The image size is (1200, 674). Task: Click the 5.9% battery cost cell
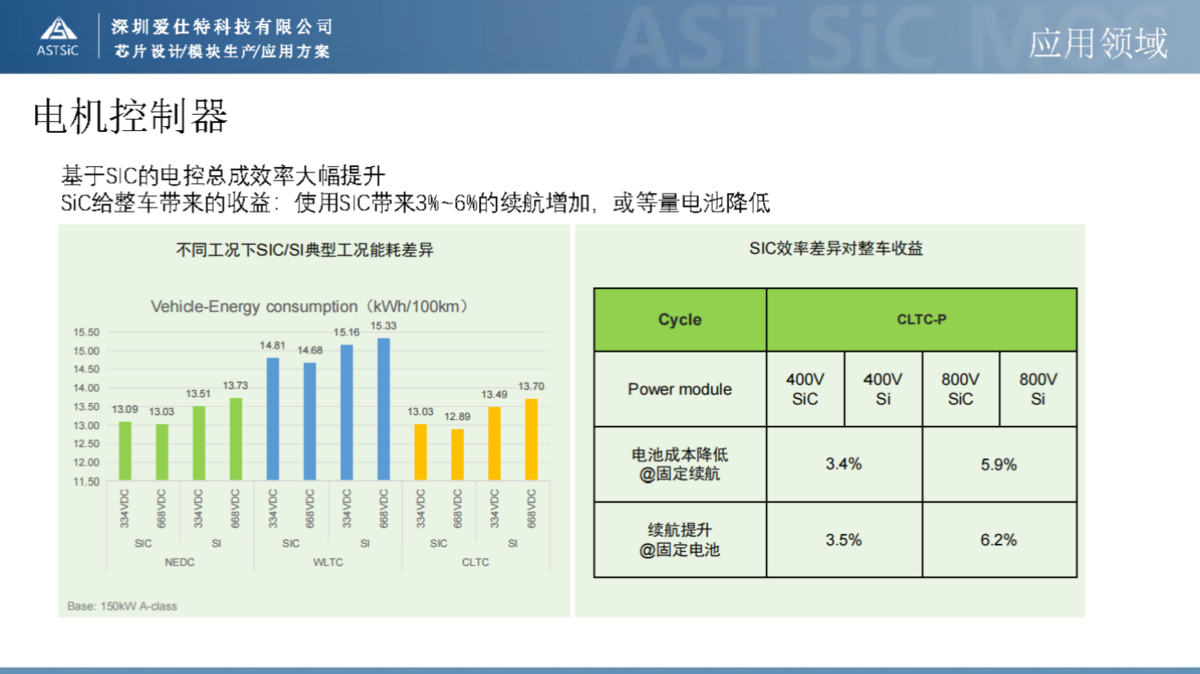pos(998,464)
